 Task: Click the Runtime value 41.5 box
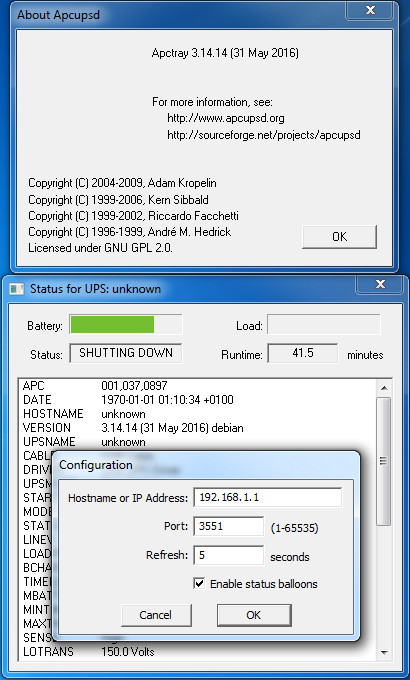[302, 353]
